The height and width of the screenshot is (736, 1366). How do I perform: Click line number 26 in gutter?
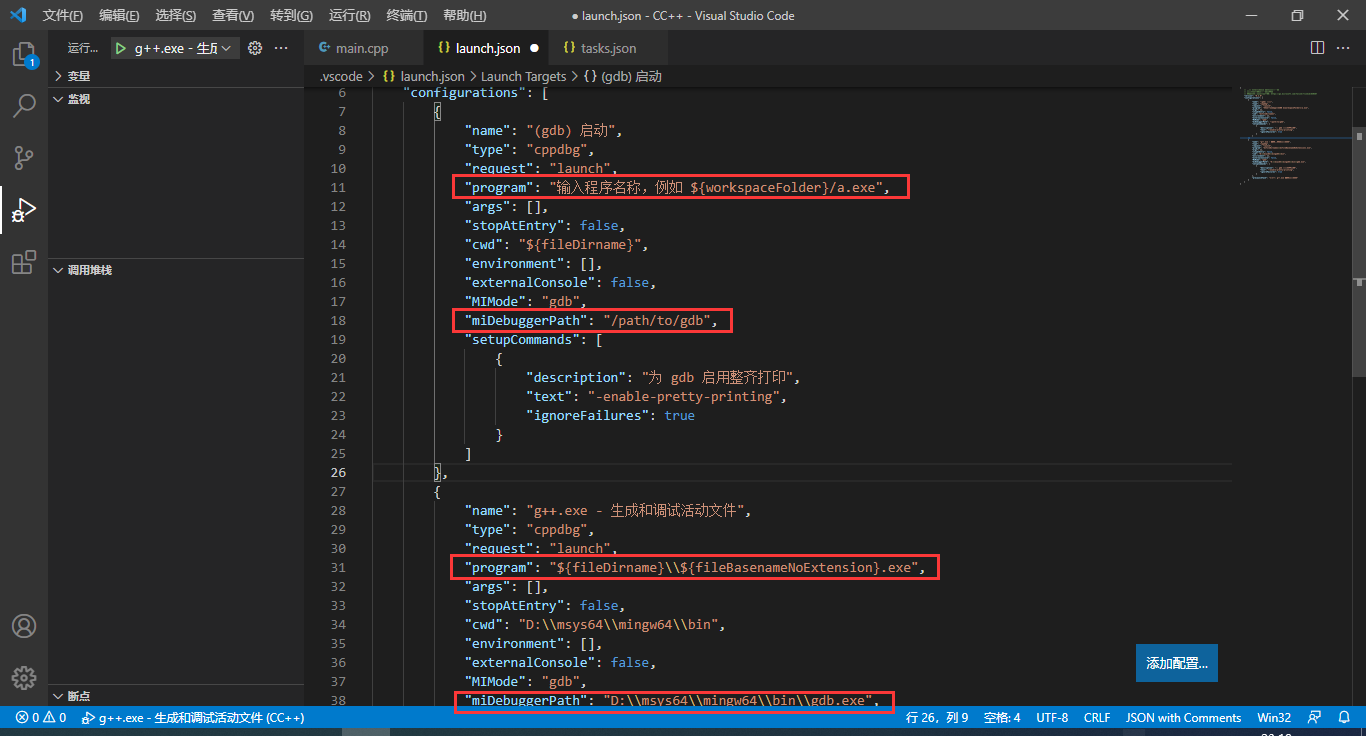click(338, 472)
